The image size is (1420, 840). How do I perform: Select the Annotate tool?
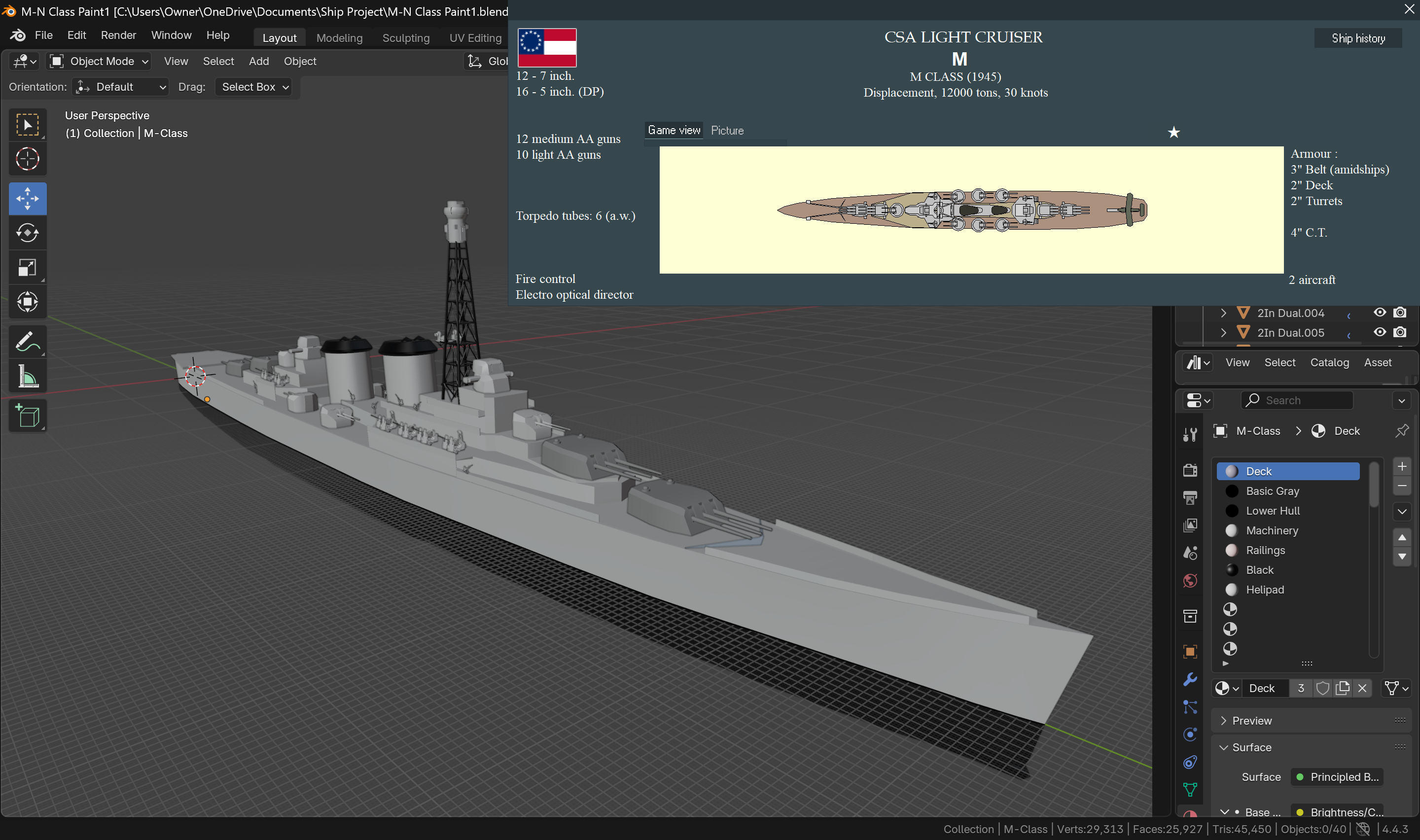(x=27, y=341)
